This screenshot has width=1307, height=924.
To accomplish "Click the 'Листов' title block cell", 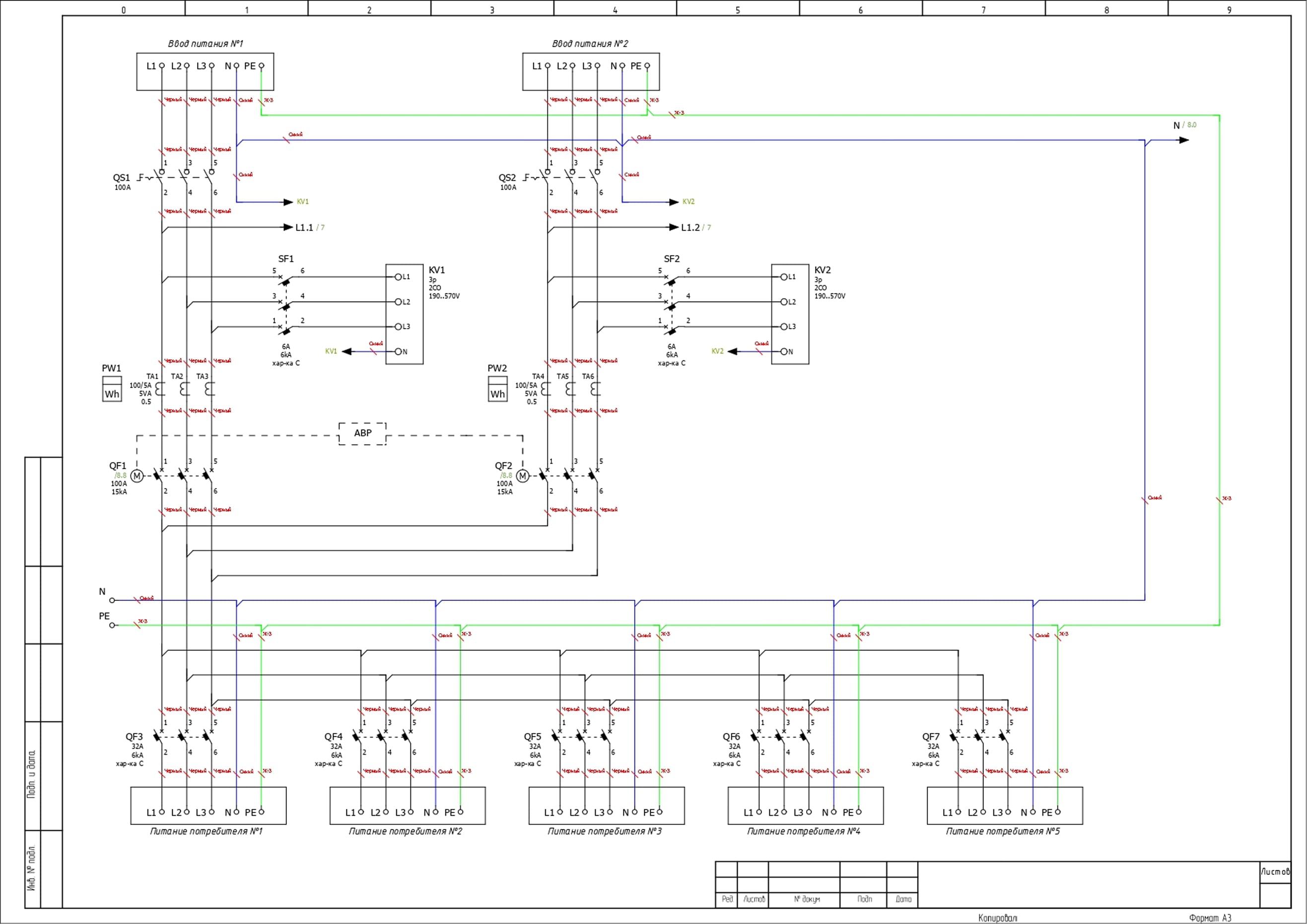I will 1275,872.
